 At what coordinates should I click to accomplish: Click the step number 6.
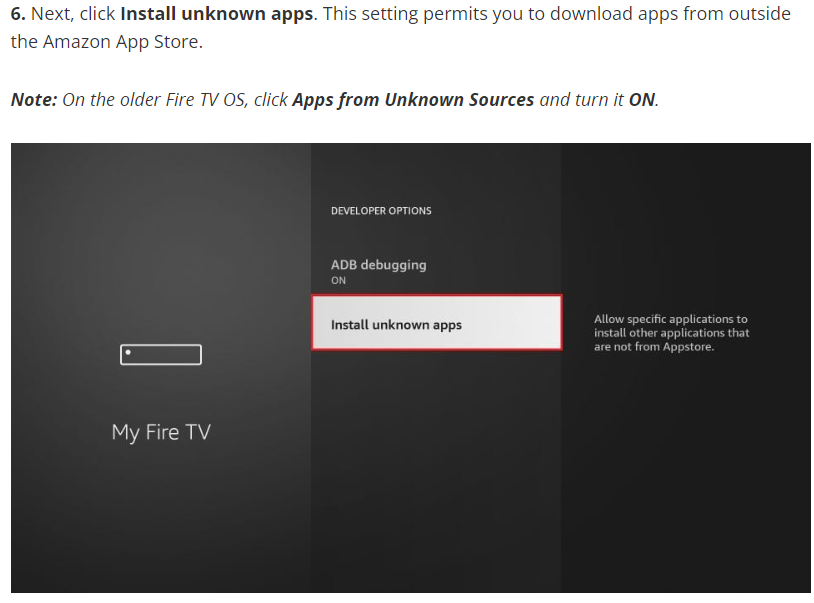[18, 14]
